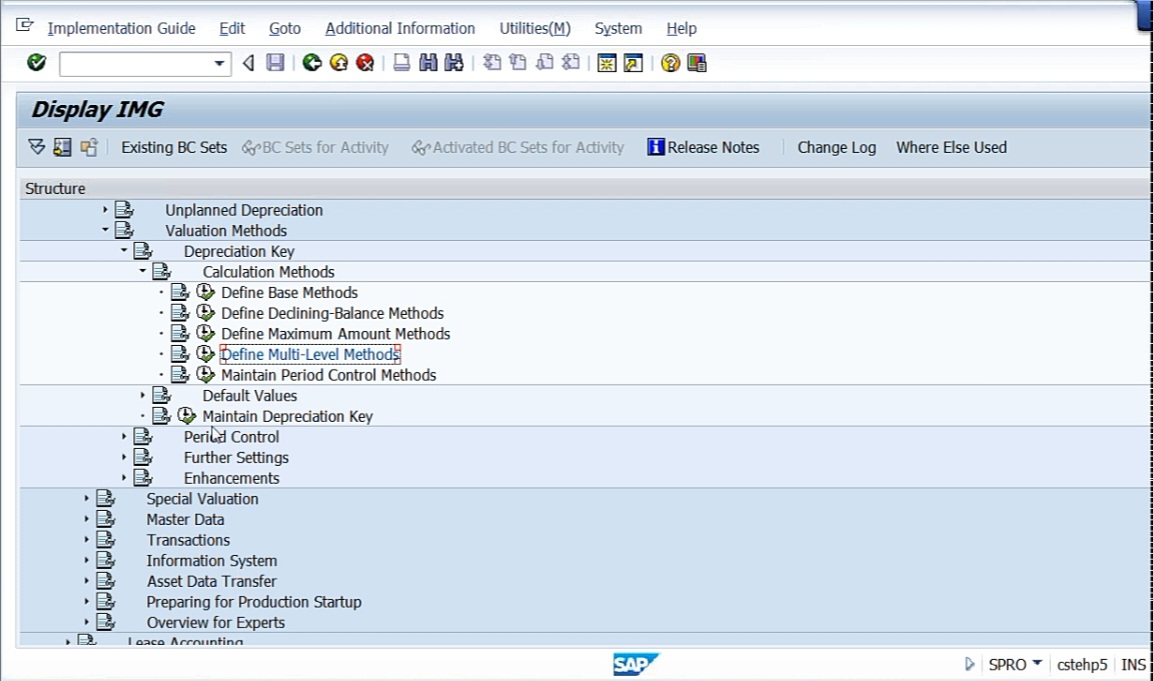Click the yellow Help question mark icon
This screenshot has width=1153, height=681.
(670, 63)
